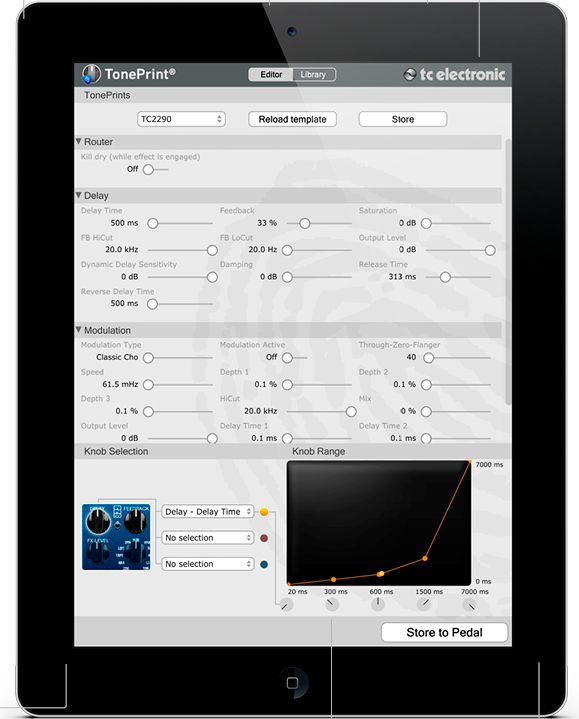Click the Depth 2 slider handle

pos(426,385)
